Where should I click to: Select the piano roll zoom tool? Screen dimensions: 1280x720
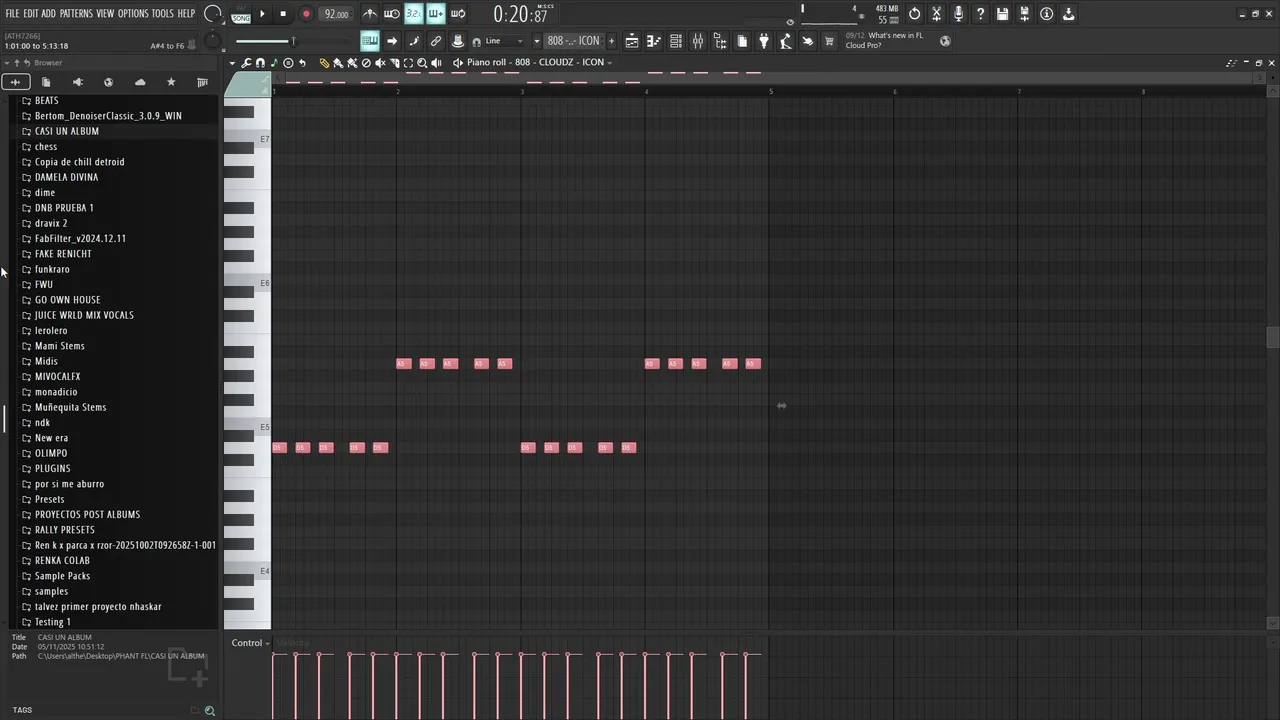tap(422, 63)
